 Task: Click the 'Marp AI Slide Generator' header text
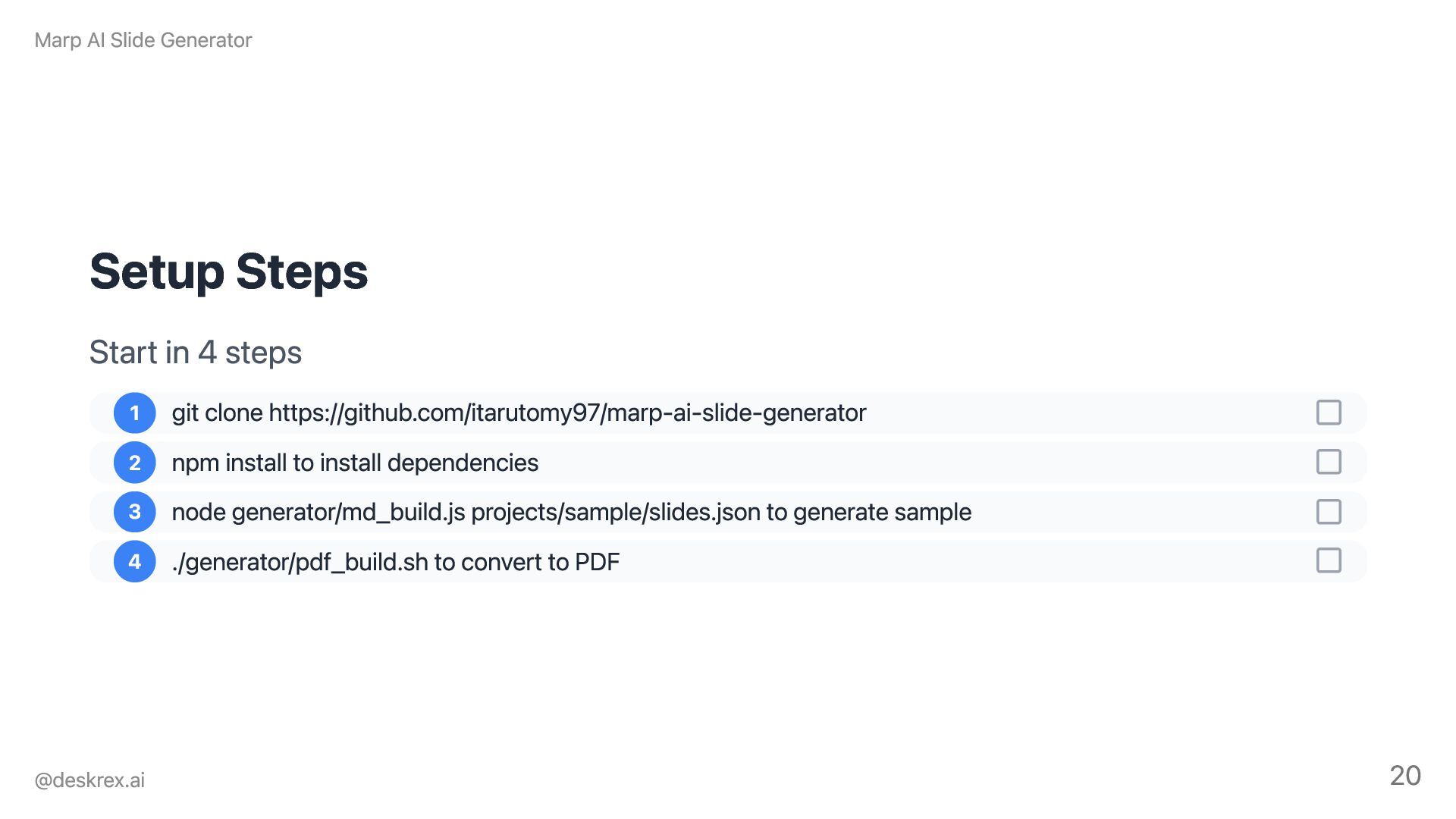[143, 40]
